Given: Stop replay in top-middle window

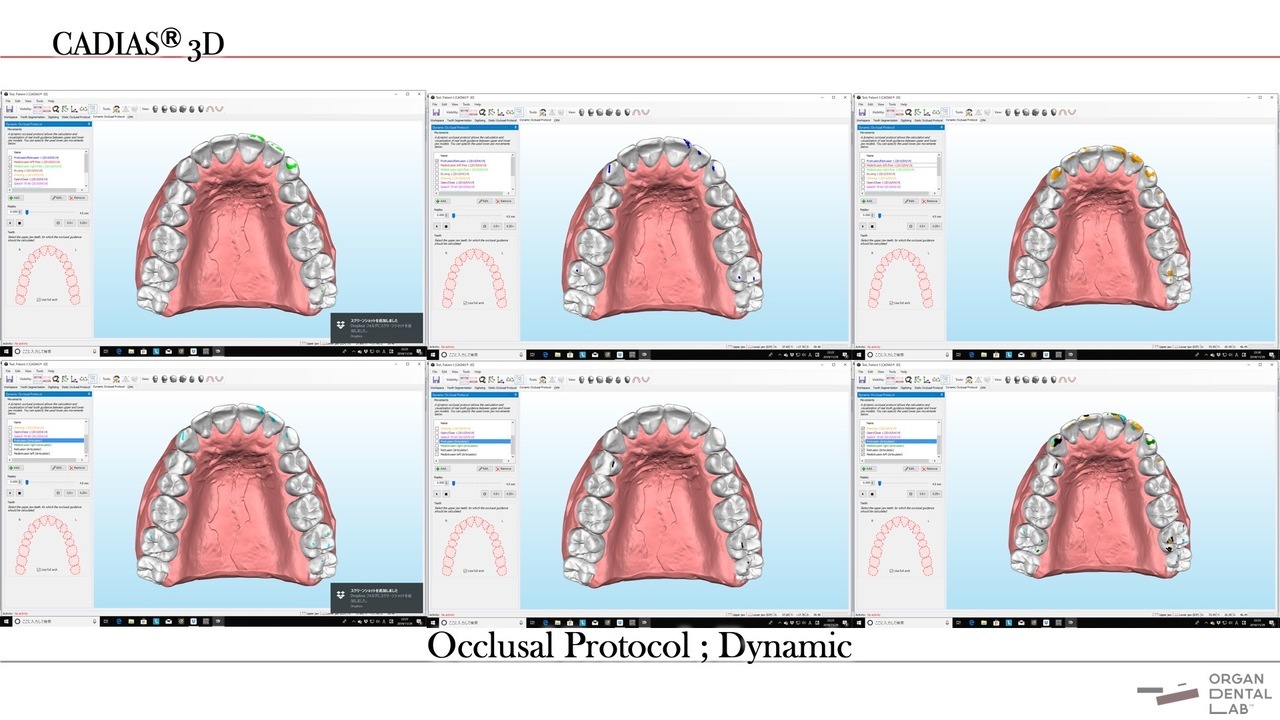Looking at the screenshot, I should coord(446,226).
